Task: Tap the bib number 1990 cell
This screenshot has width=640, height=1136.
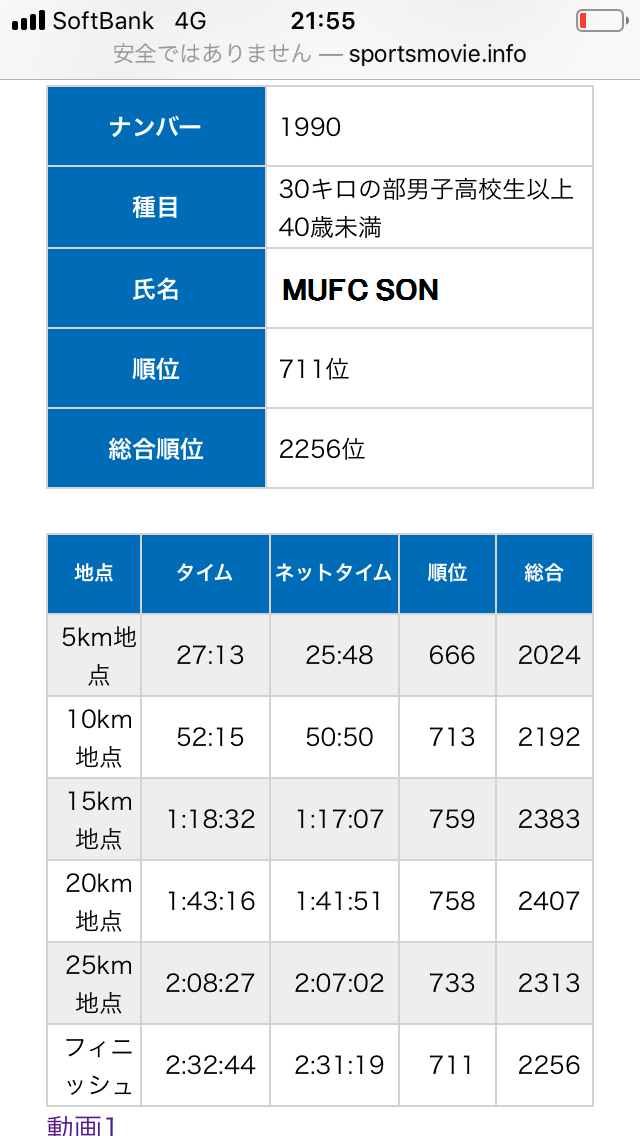Action: tap(311, 127)
